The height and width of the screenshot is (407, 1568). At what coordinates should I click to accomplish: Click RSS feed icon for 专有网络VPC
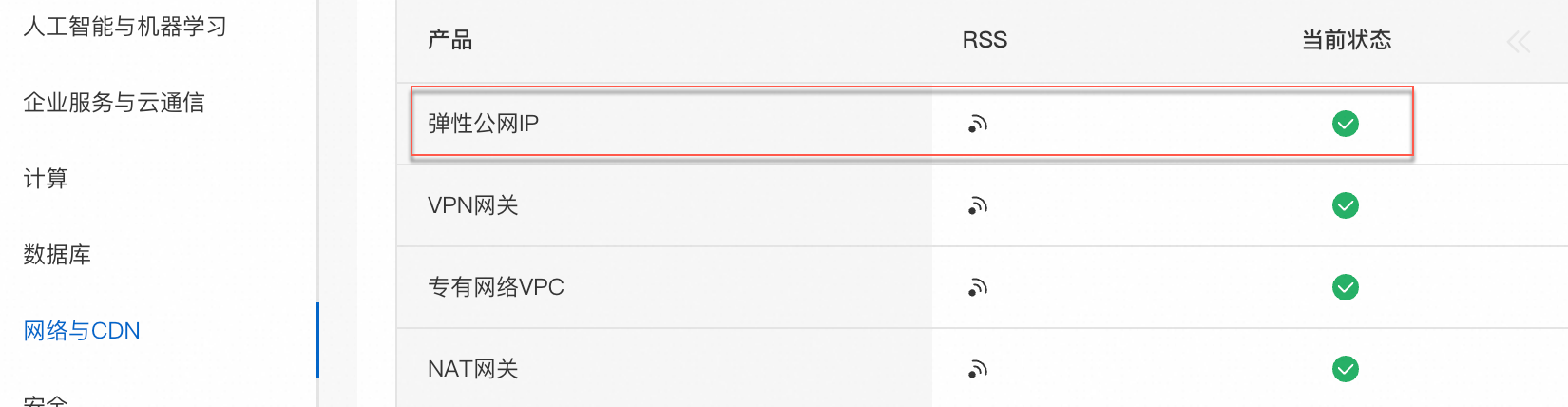click(978, 287)
